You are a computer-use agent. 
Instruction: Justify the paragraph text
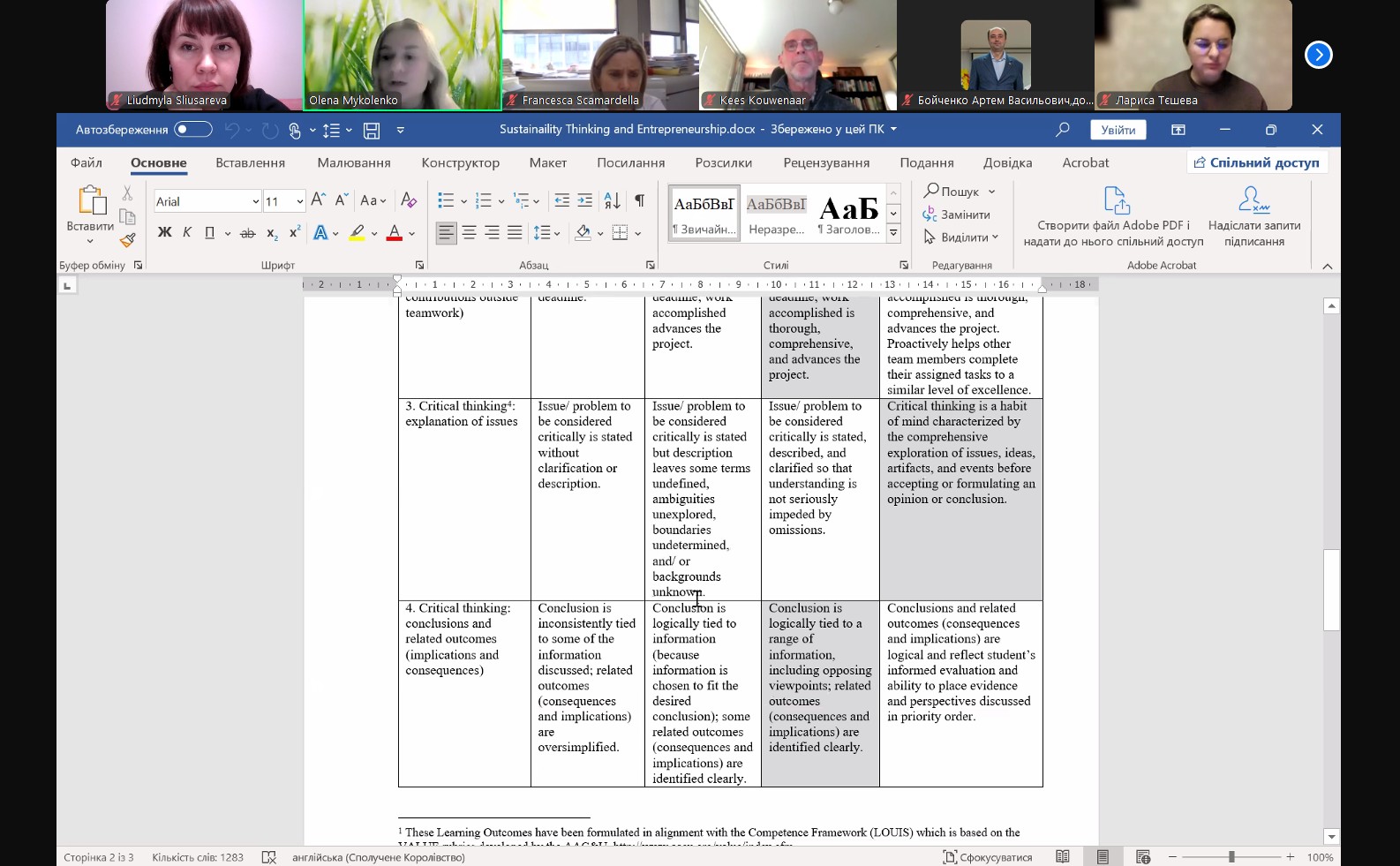click(516, 233)
